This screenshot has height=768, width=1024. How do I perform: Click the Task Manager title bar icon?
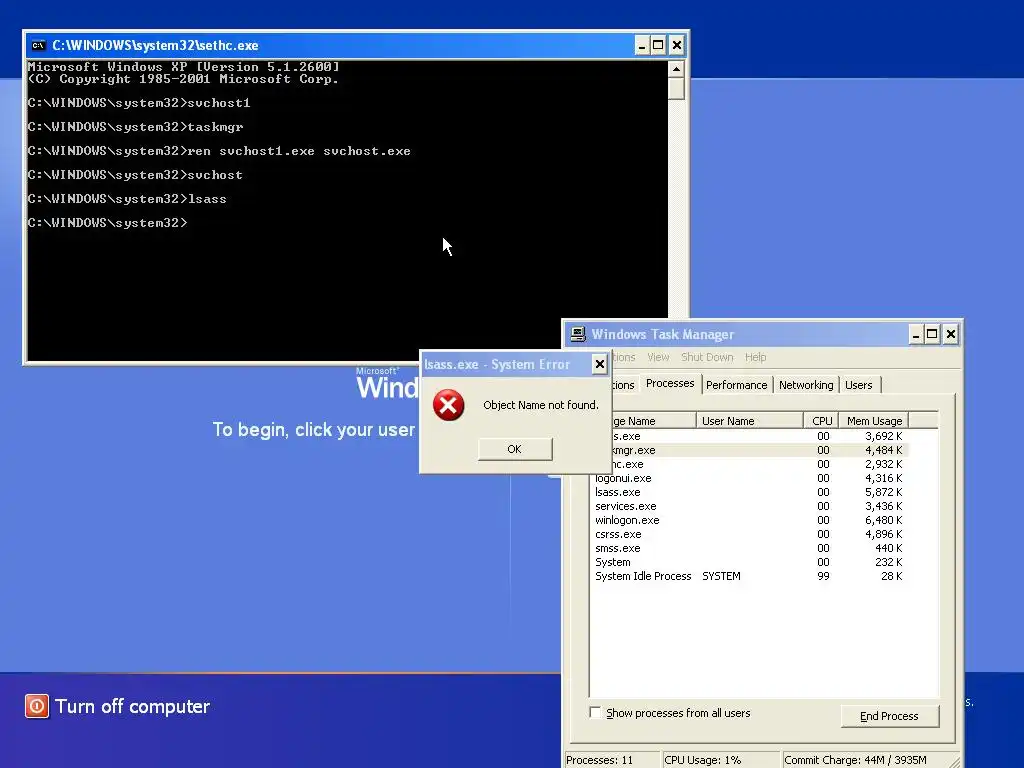[578, 334]
